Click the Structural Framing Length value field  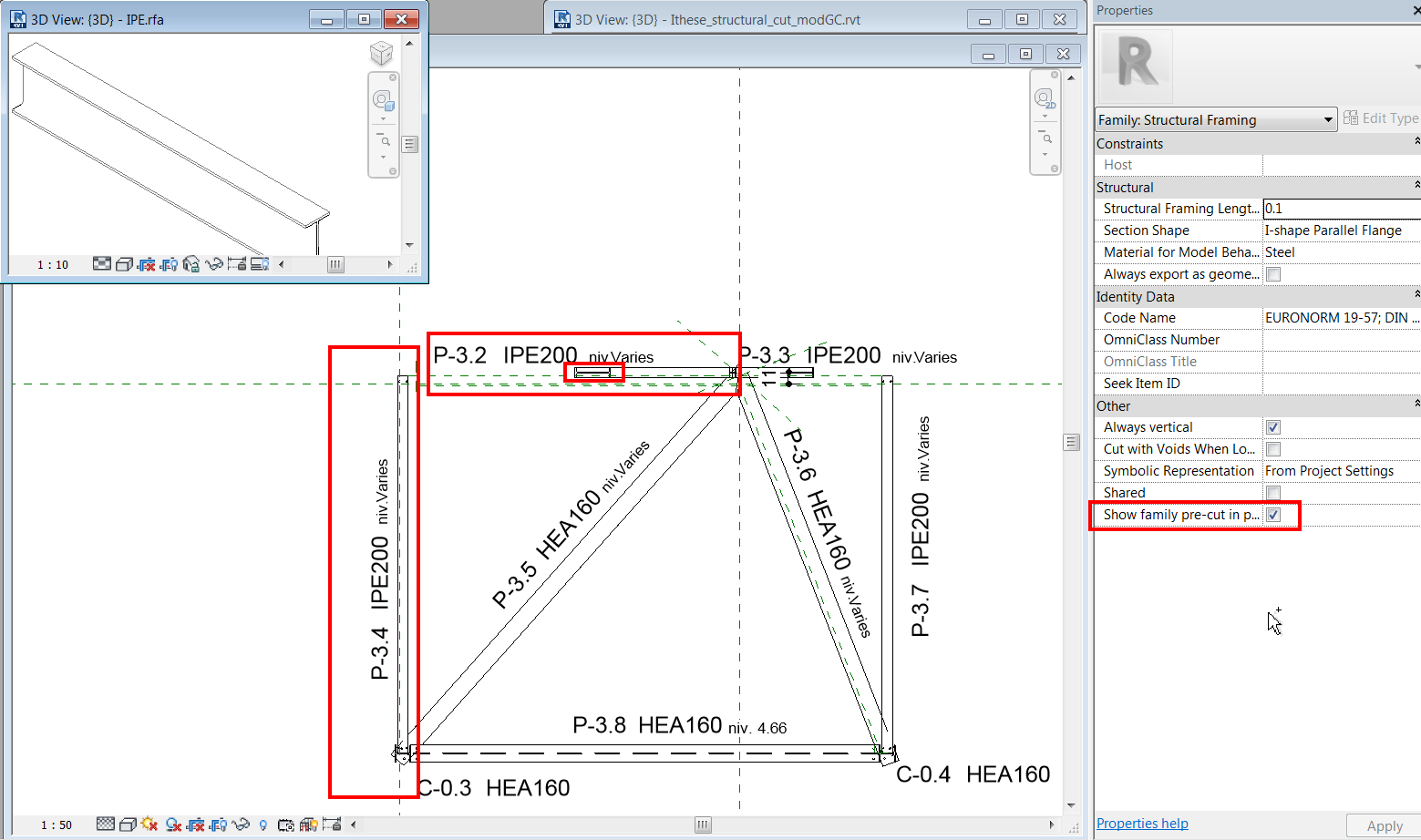click(1340, 208)
